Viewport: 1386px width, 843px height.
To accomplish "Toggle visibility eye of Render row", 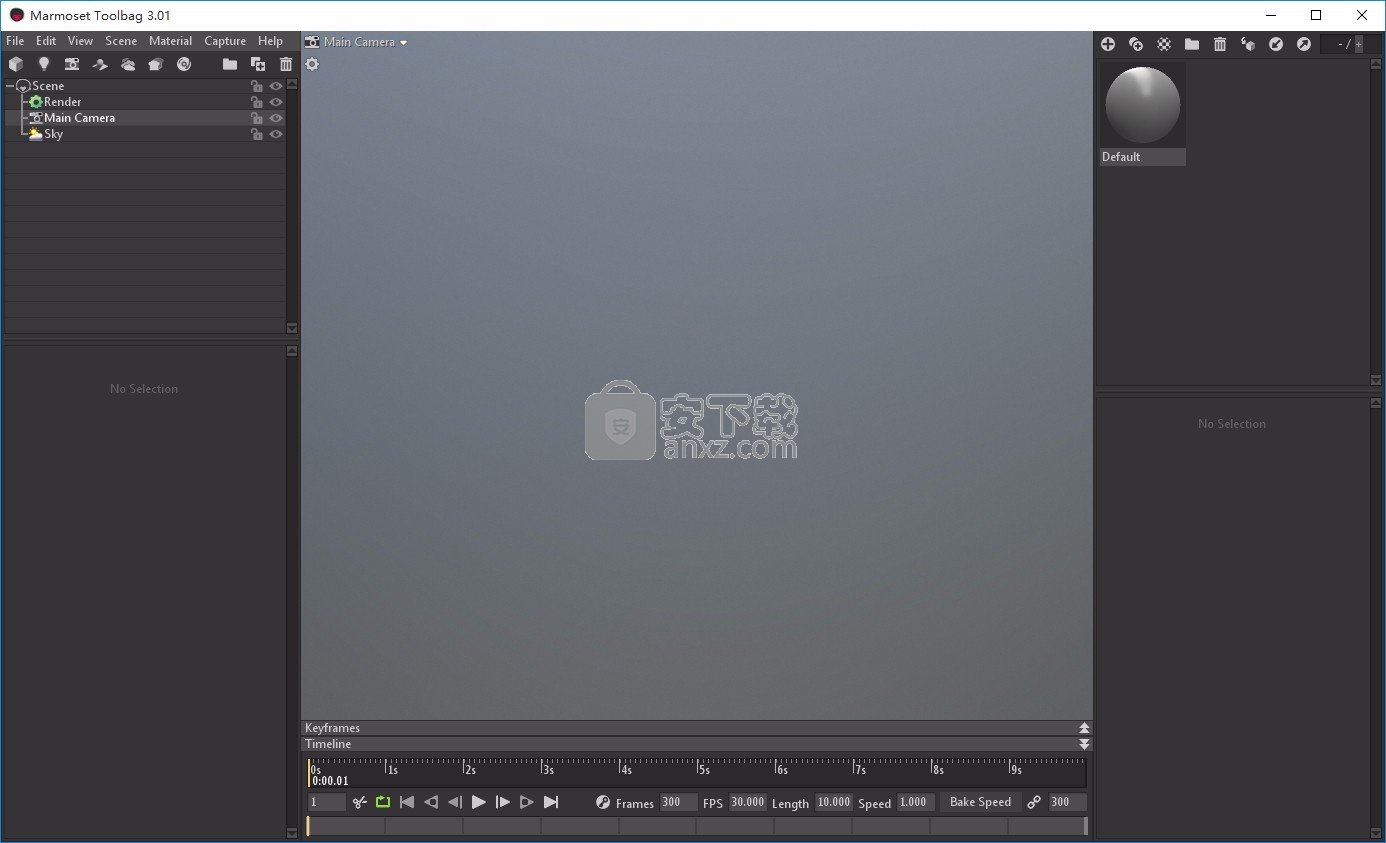I will [276, 102].
